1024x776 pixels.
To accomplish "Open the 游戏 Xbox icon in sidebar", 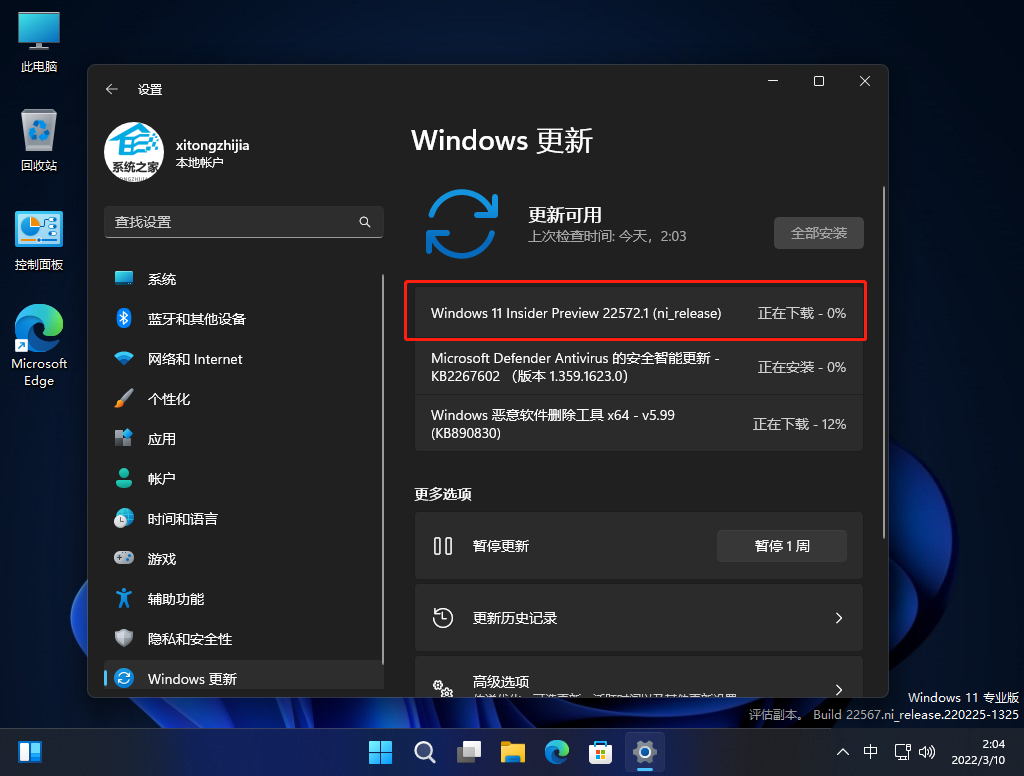I will point(123,559).
